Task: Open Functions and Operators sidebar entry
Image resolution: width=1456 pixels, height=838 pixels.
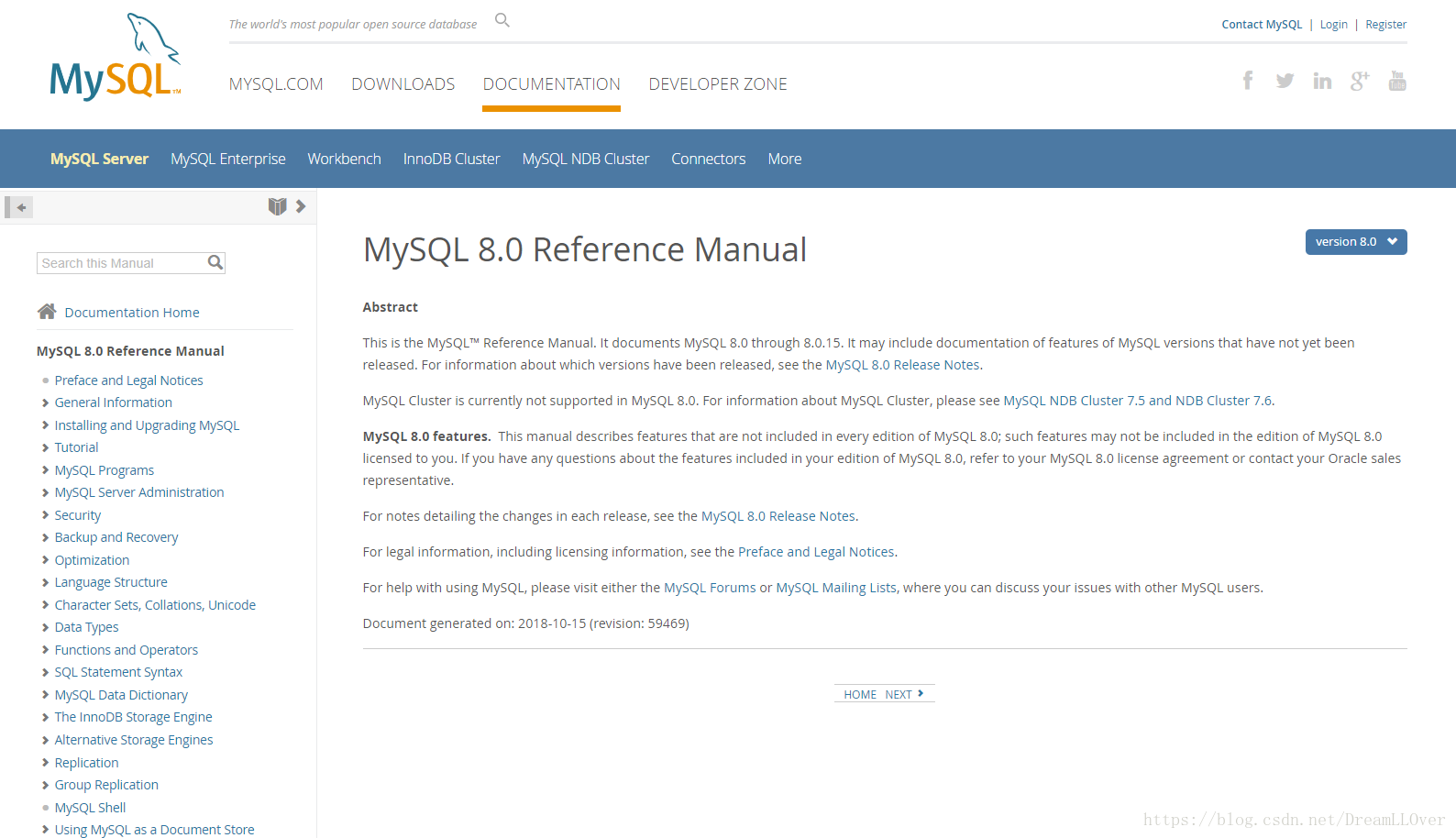Action: click(127, 650)
